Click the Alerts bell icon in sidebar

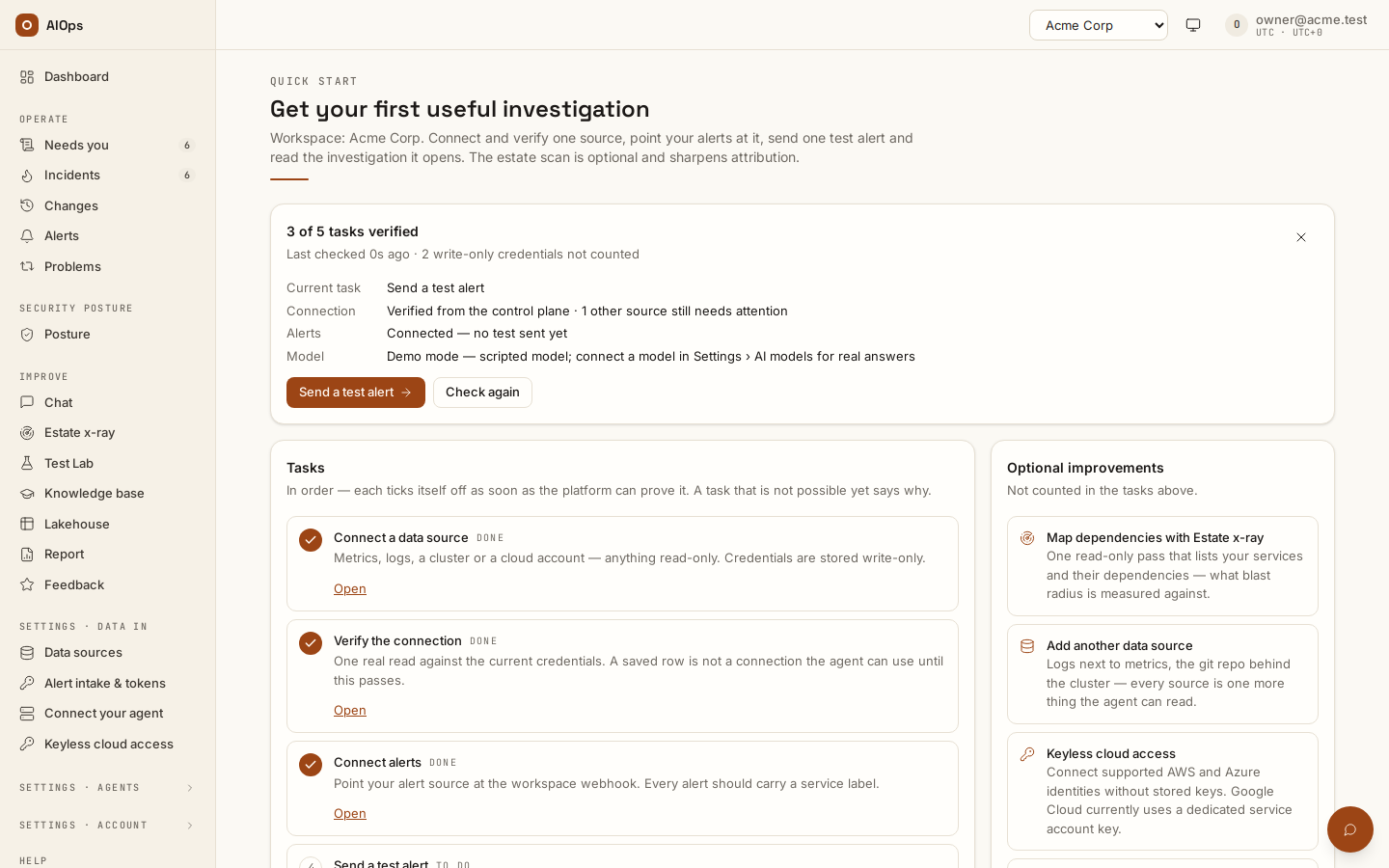[27, 235]
